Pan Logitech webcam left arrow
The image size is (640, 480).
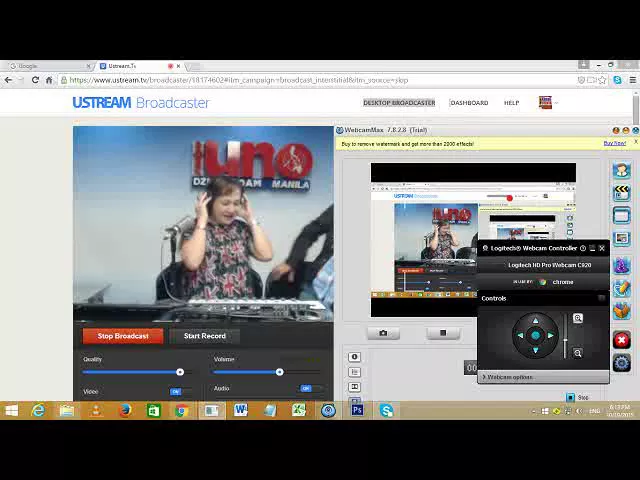[520, 336]
